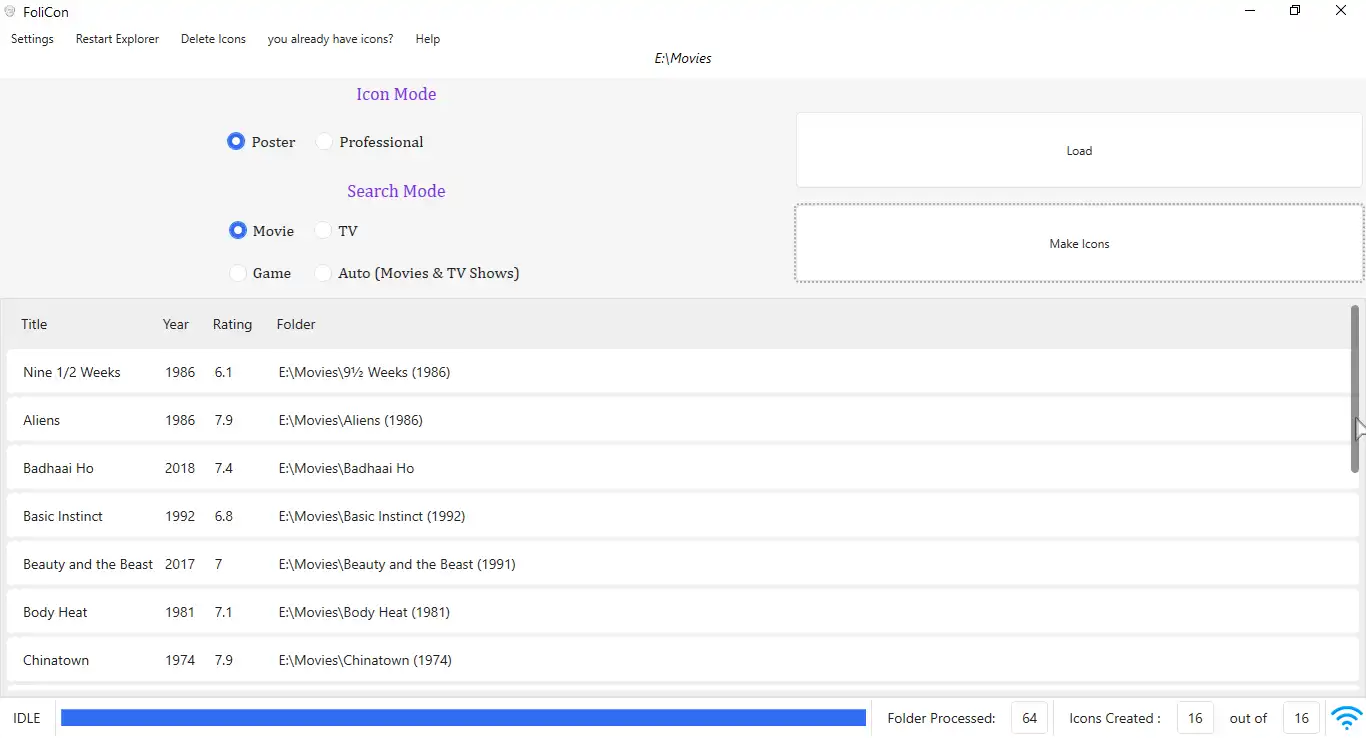Open the Settings menu

tap(32, 39)
